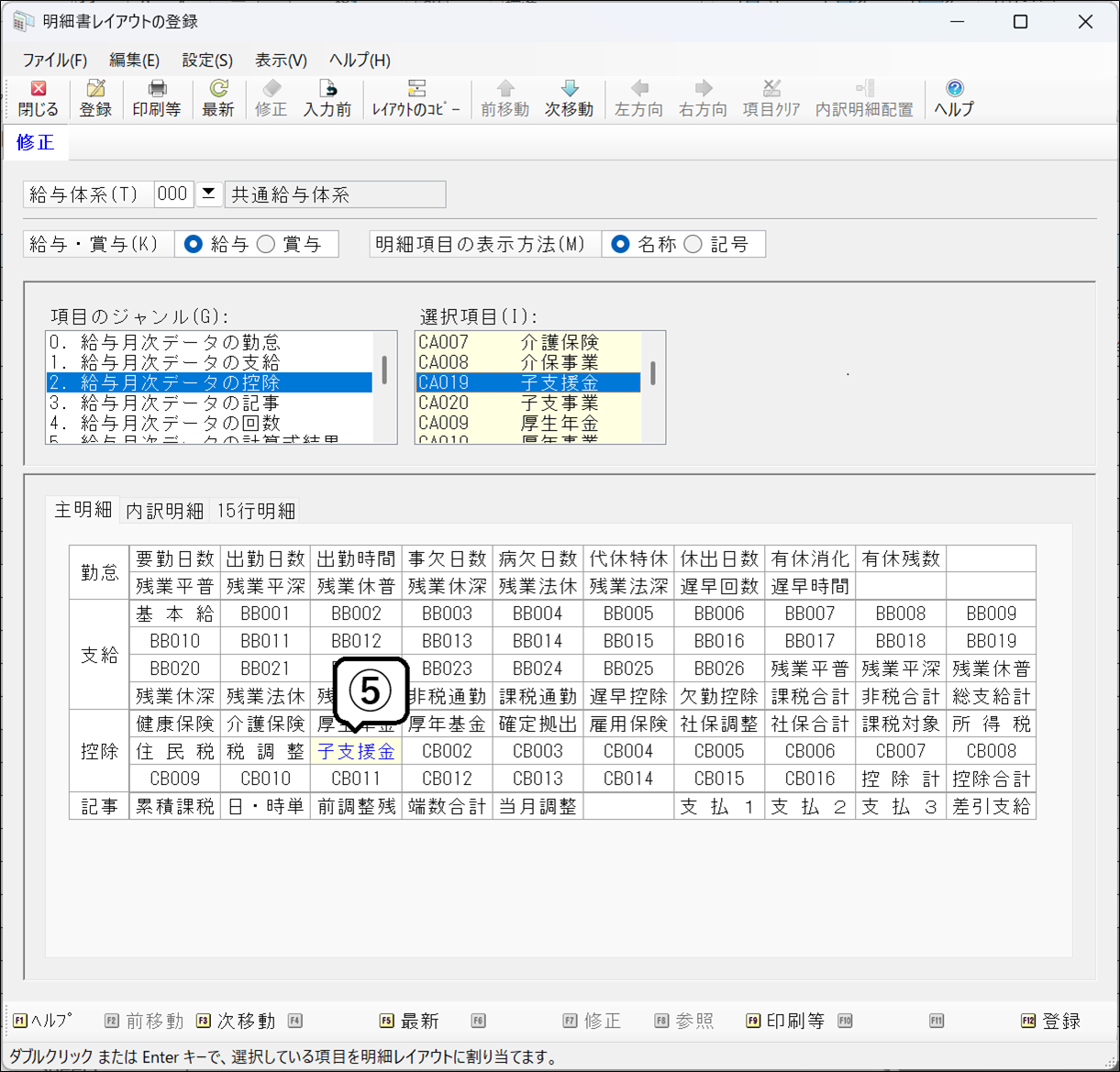
Task: Select the 給与 radio button
Action: click(194, 244)
